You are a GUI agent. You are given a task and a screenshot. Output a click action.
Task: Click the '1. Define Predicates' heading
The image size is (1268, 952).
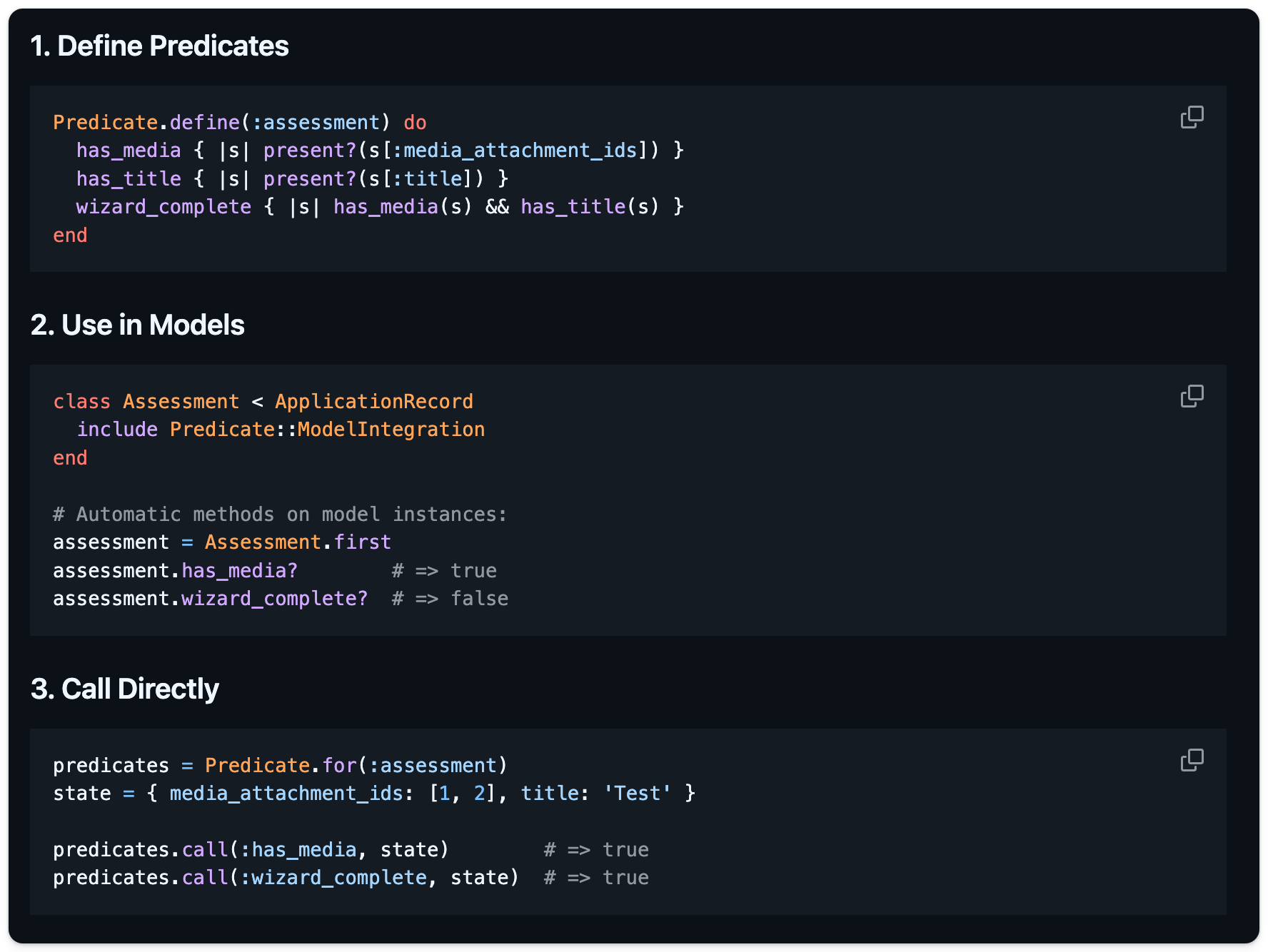coord(159,46)
